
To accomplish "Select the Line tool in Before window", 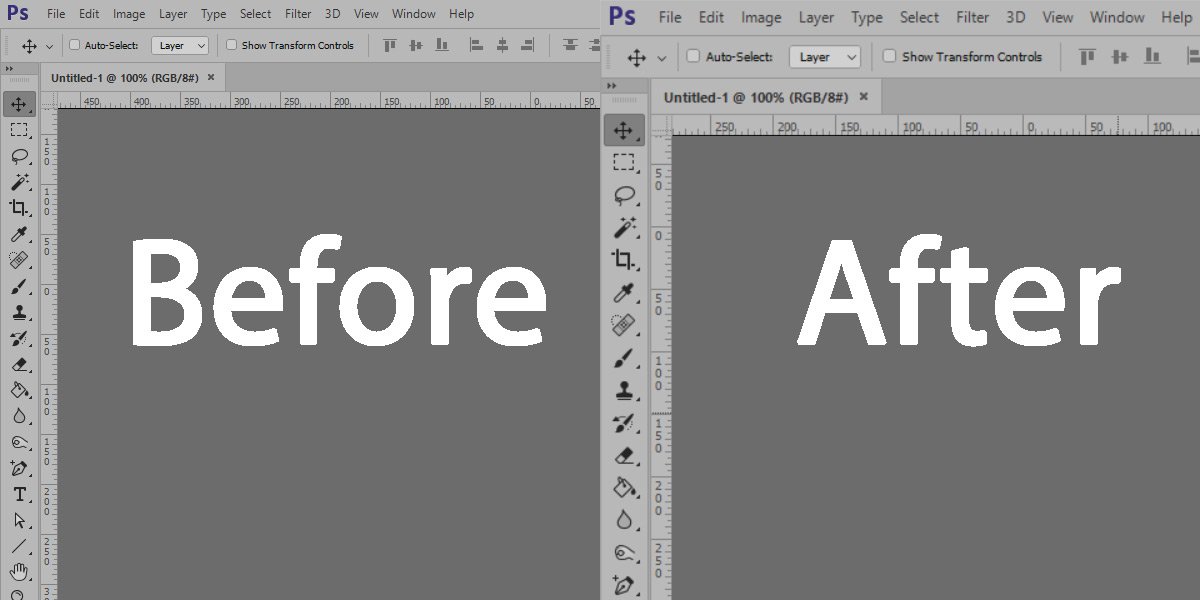I will [x=19, y=546].
